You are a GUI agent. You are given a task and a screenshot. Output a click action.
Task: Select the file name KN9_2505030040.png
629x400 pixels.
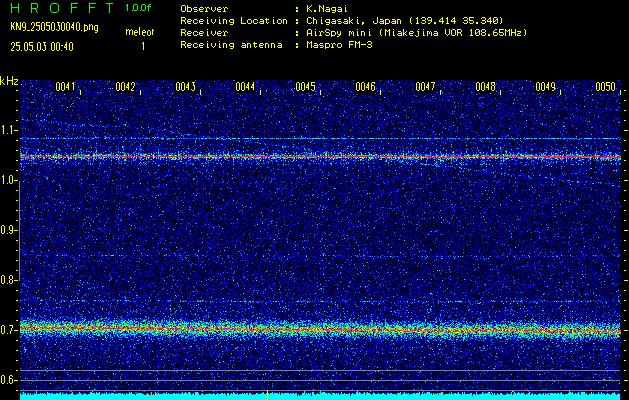click(54, 27)
